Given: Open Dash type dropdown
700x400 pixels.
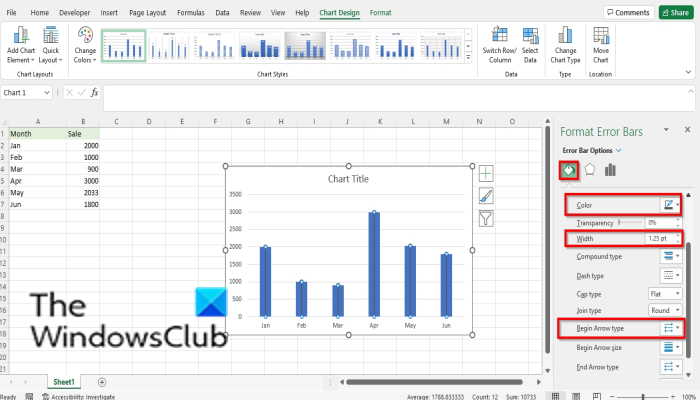Looking at the screenshot, I should click(x=671, y=275).
